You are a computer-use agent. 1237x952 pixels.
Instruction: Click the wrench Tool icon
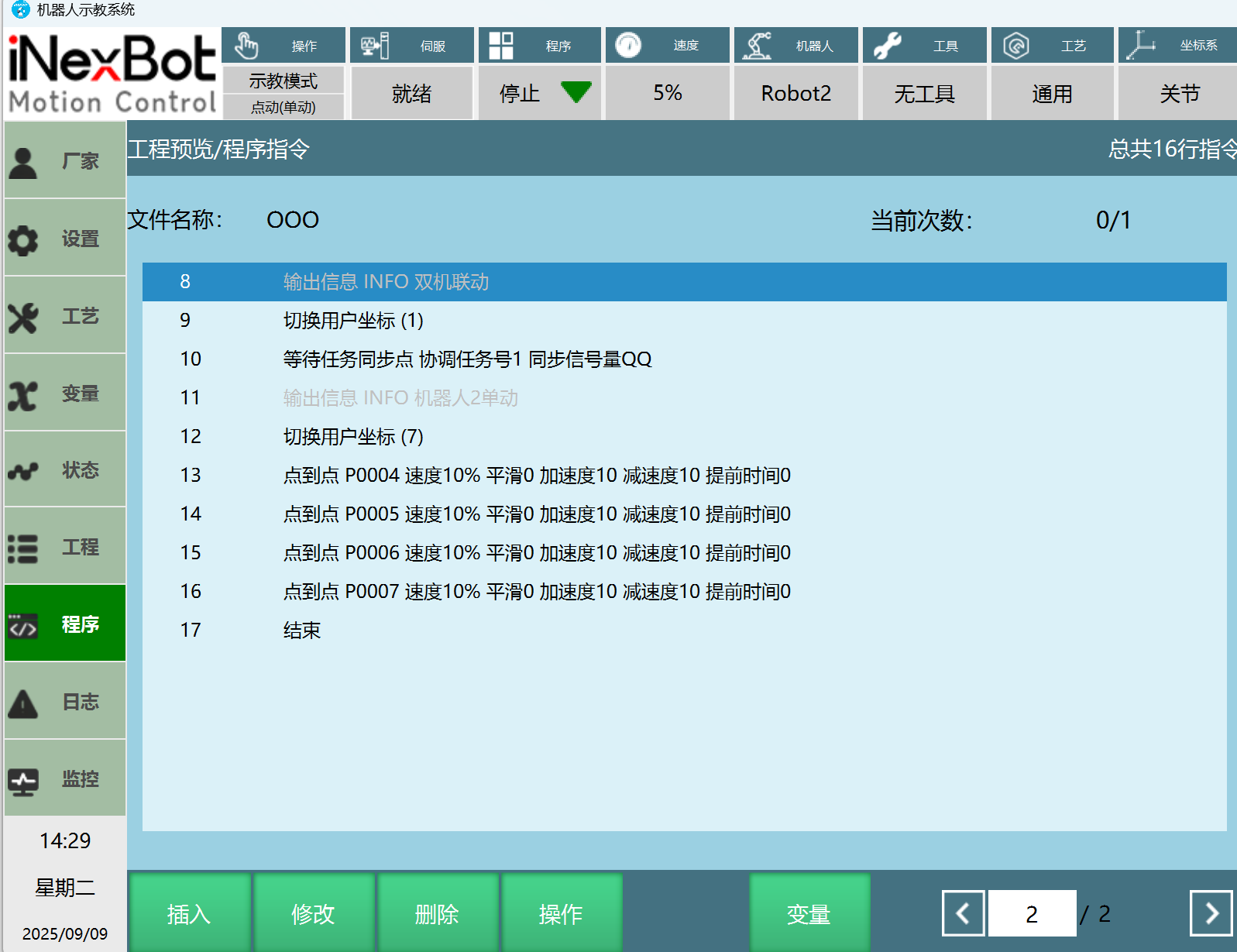887,46
